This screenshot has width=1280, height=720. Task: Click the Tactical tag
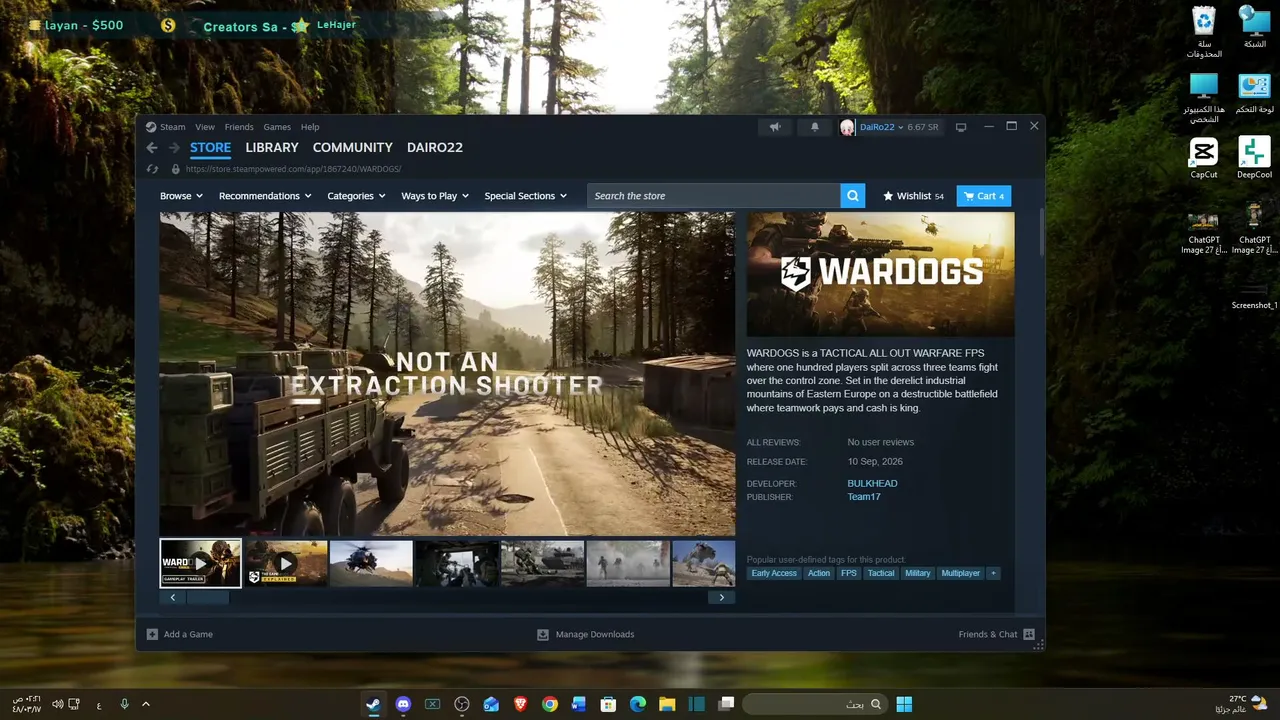click(881, 573)
